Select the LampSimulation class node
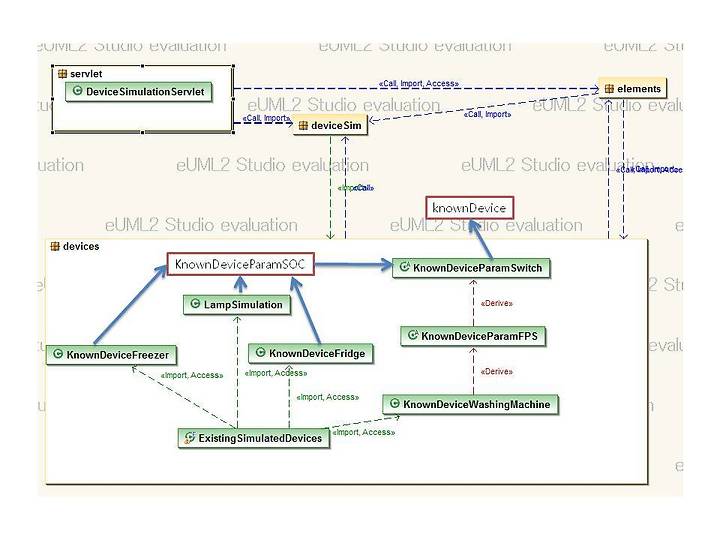The image size is (720, 540). (x=237, y=304)
